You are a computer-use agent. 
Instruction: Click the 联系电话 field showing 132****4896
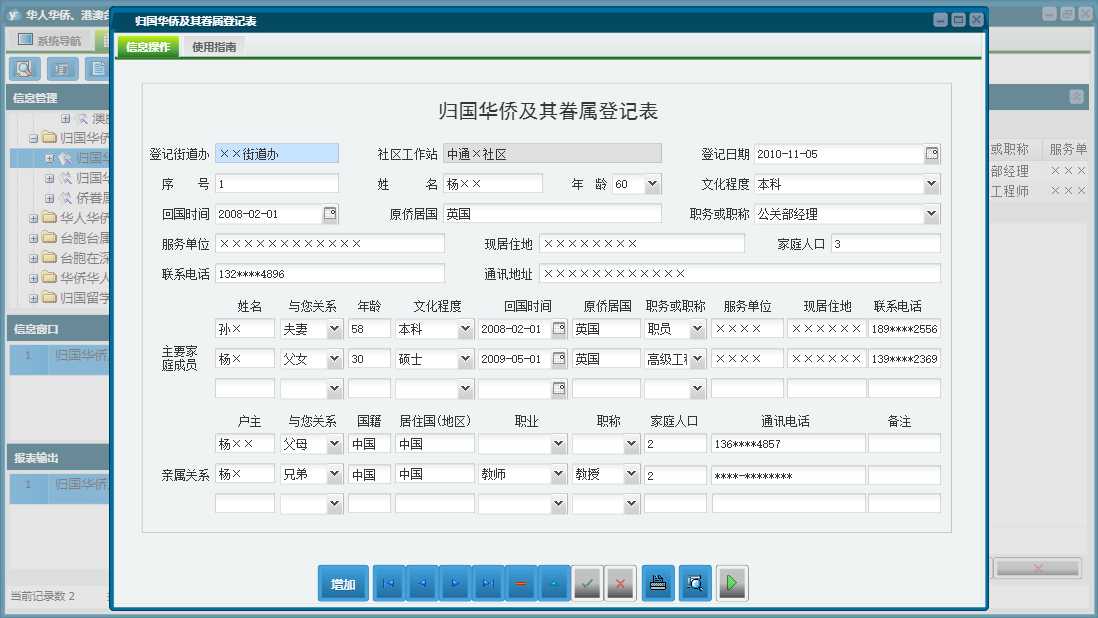[329, 274]
